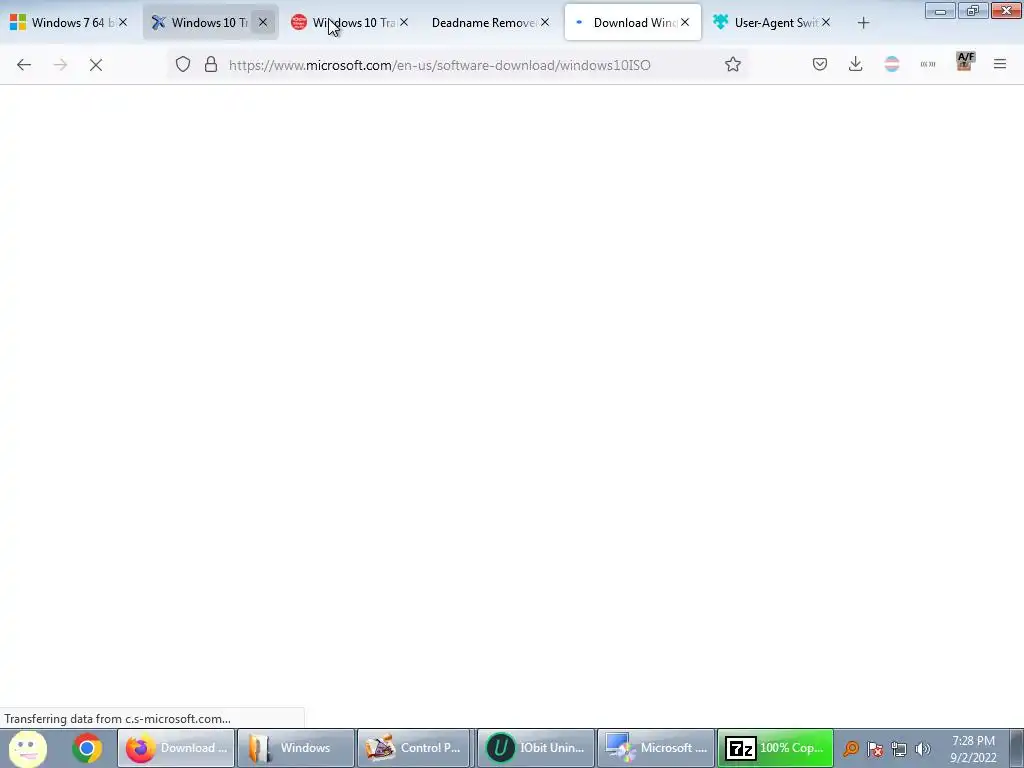Screen dimensions: 1024x768
Task: Close the Download Windows tab
Action: [x=685, y=22]
